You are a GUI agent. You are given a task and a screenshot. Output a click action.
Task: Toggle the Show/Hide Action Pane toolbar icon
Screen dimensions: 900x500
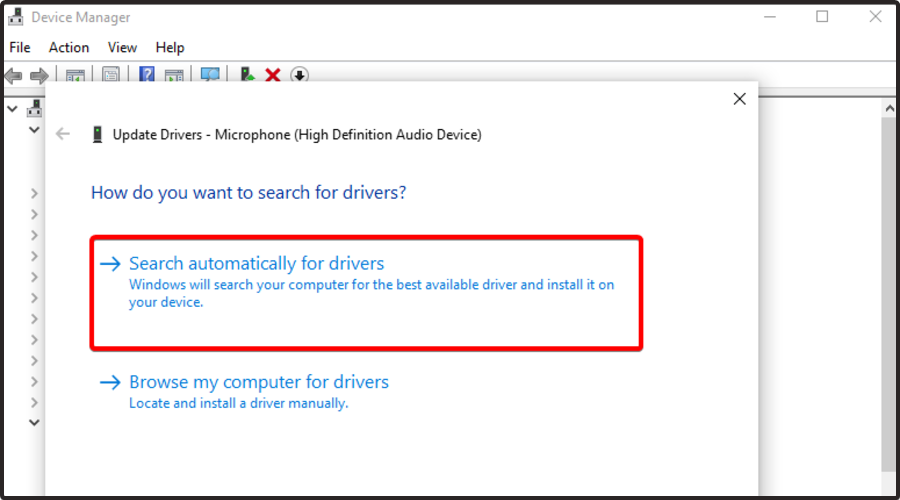click(174, 75)
